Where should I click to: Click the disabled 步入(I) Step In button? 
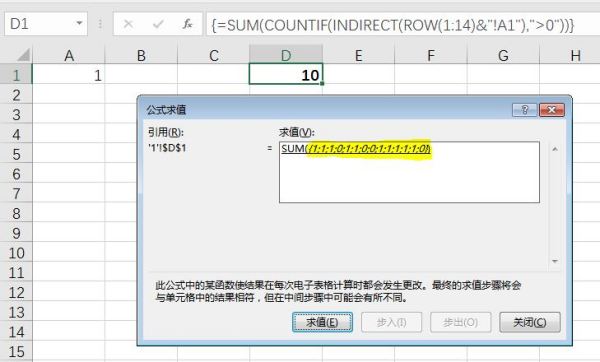[x=391, y=322]
